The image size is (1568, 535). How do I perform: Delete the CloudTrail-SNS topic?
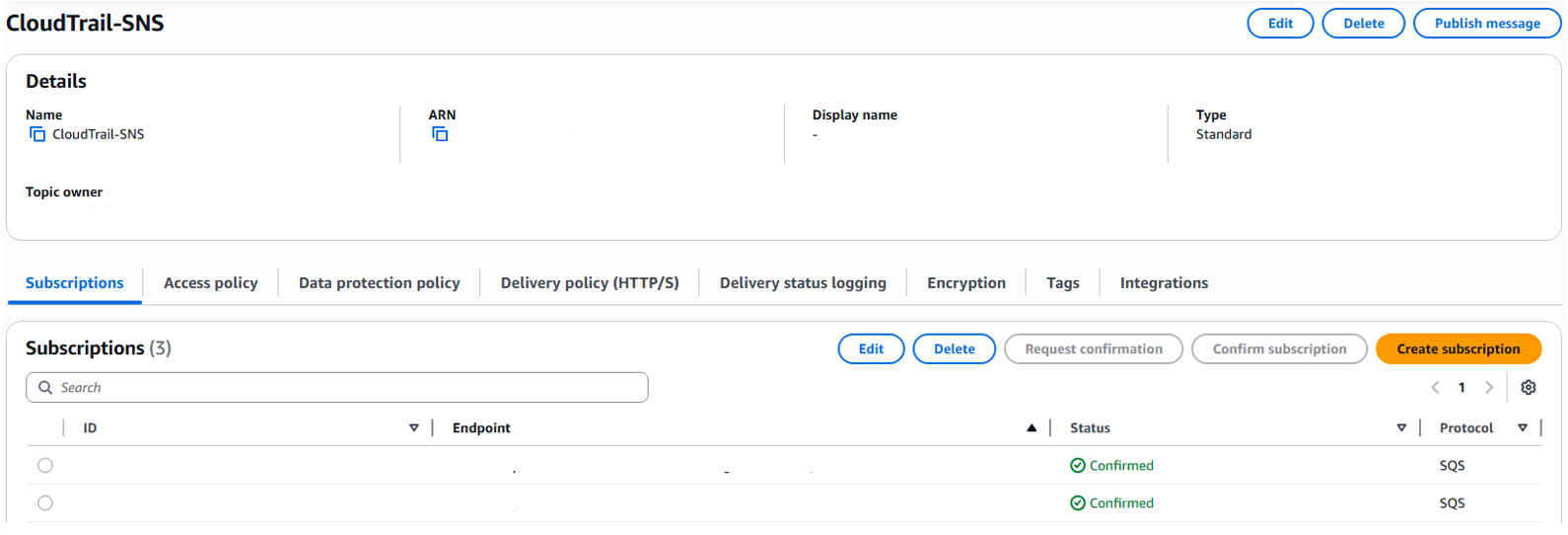click(1364, 24)
